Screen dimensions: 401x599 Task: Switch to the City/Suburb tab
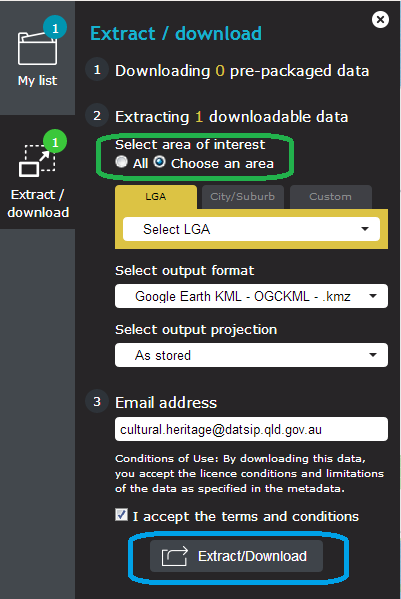click(x=243, y=197)
